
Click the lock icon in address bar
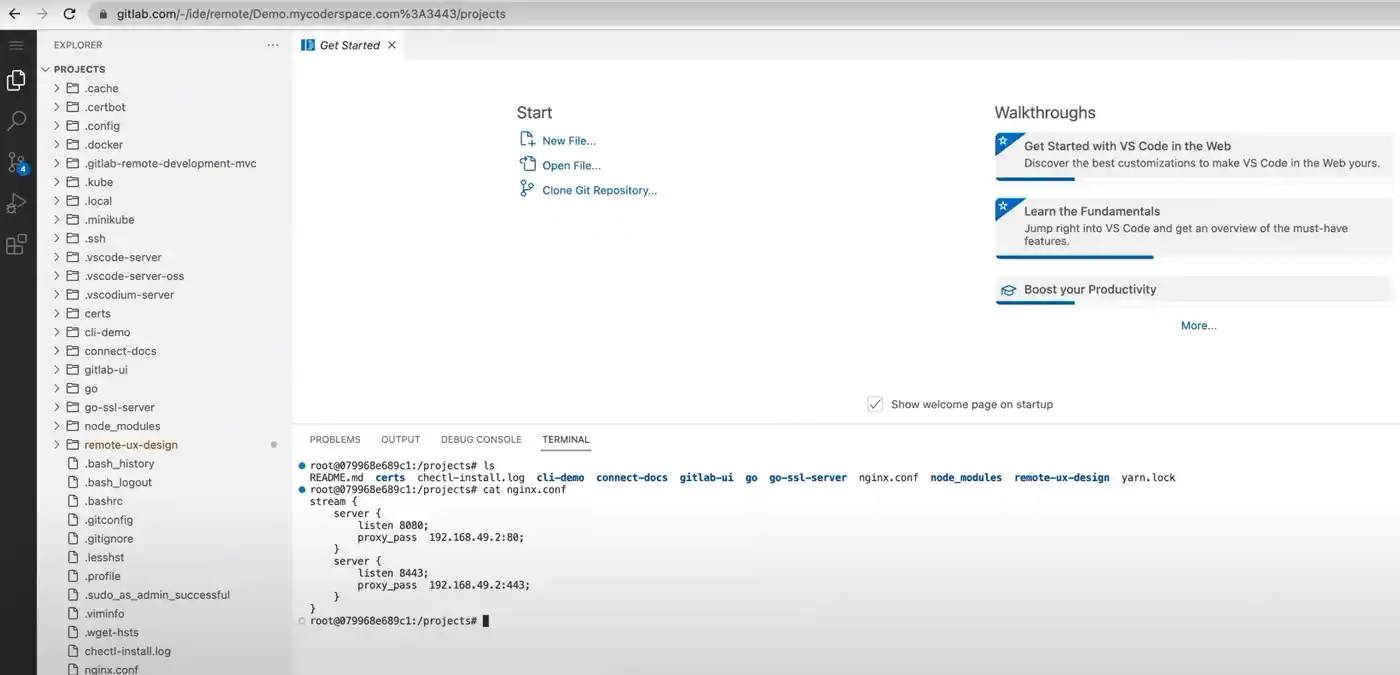pyautogui.click(x=104, y=14)
